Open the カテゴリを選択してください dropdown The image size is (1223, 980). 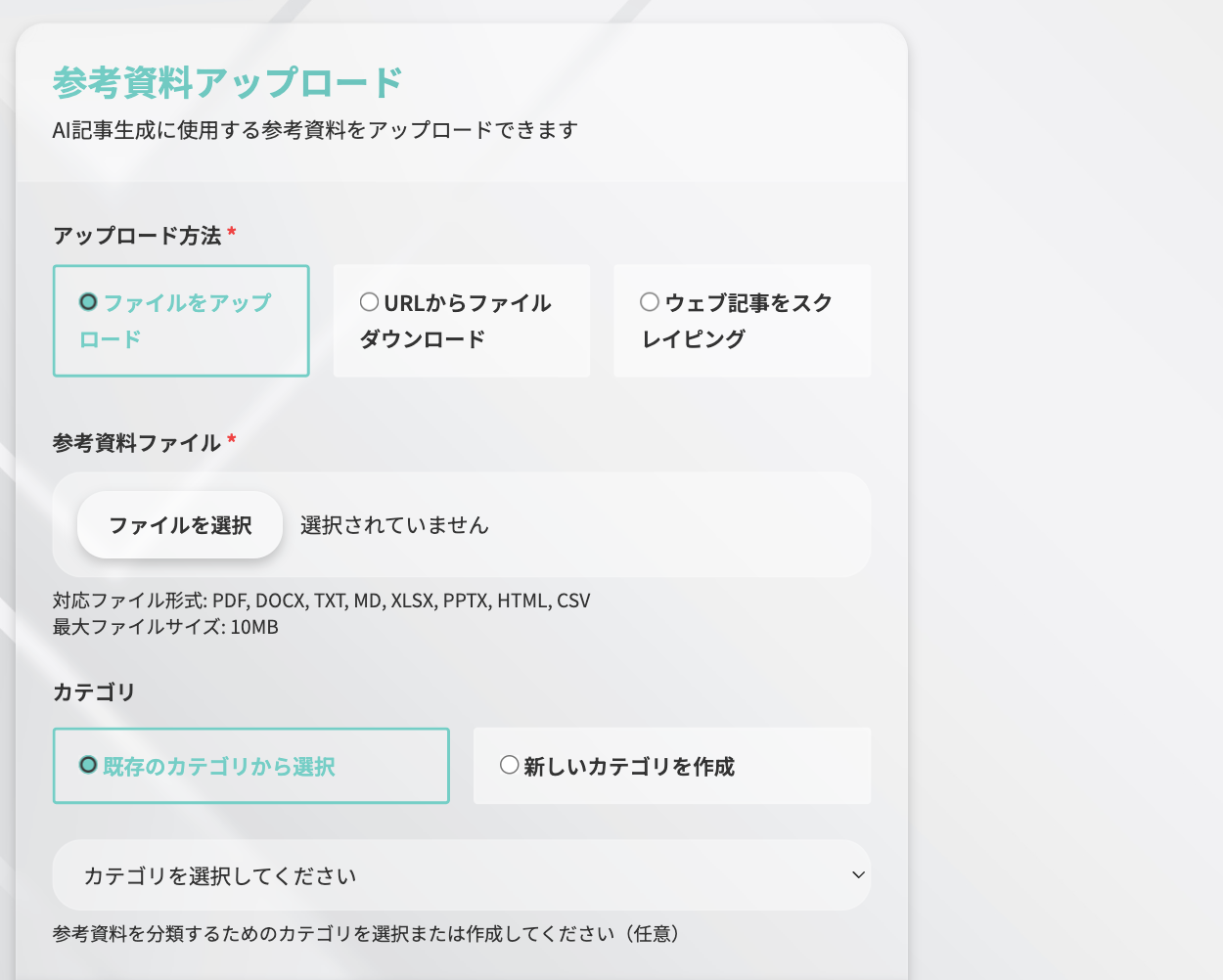pos(461,875)
